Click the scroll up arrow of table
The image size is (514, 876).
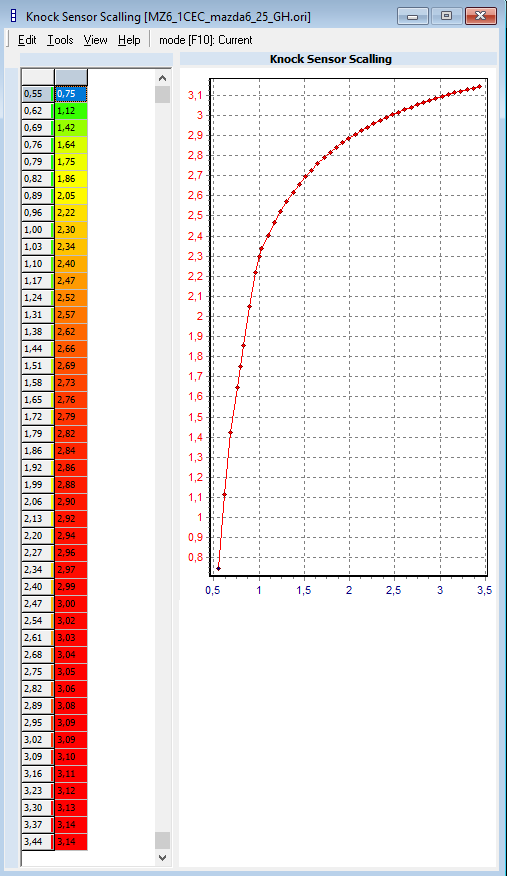(163, 78)
